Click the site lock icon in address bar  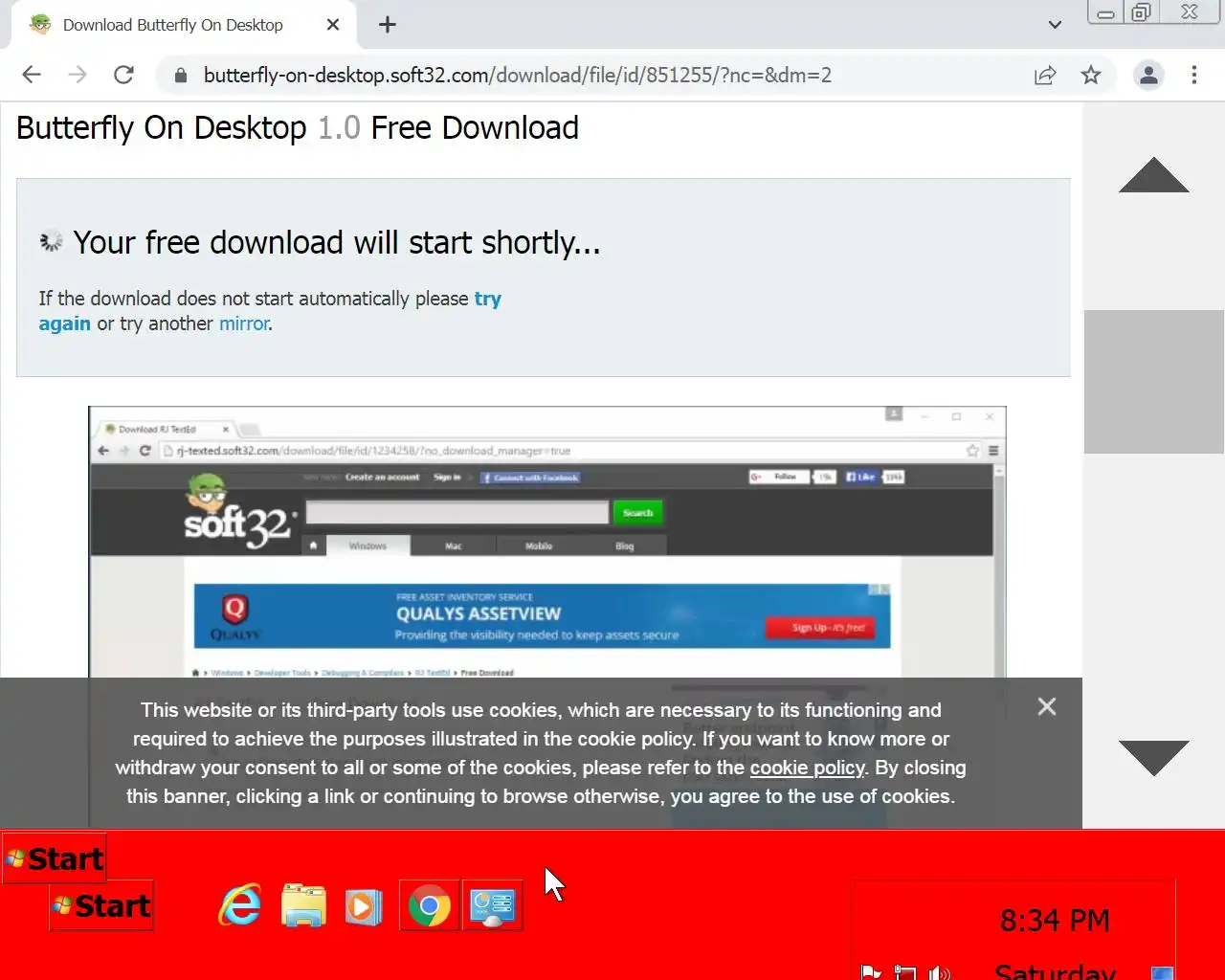tap(179, 75)
